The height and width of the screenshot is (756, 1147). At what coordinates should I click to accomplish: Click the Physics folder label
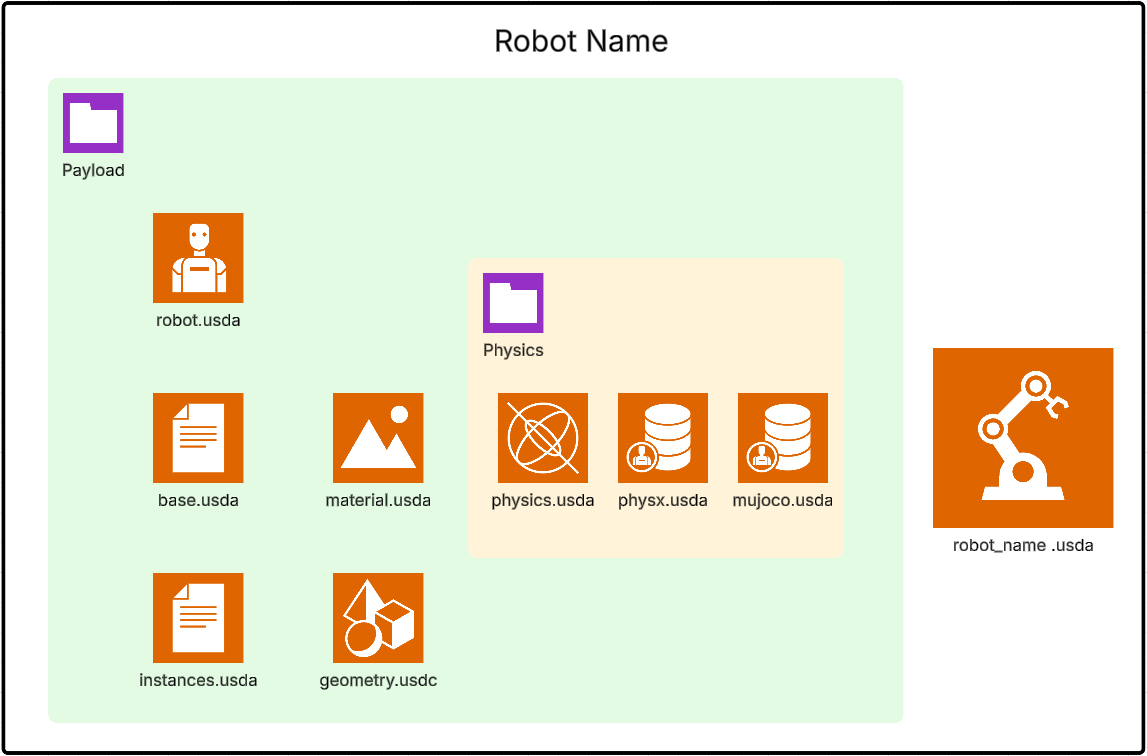click(x=513, y=351)
